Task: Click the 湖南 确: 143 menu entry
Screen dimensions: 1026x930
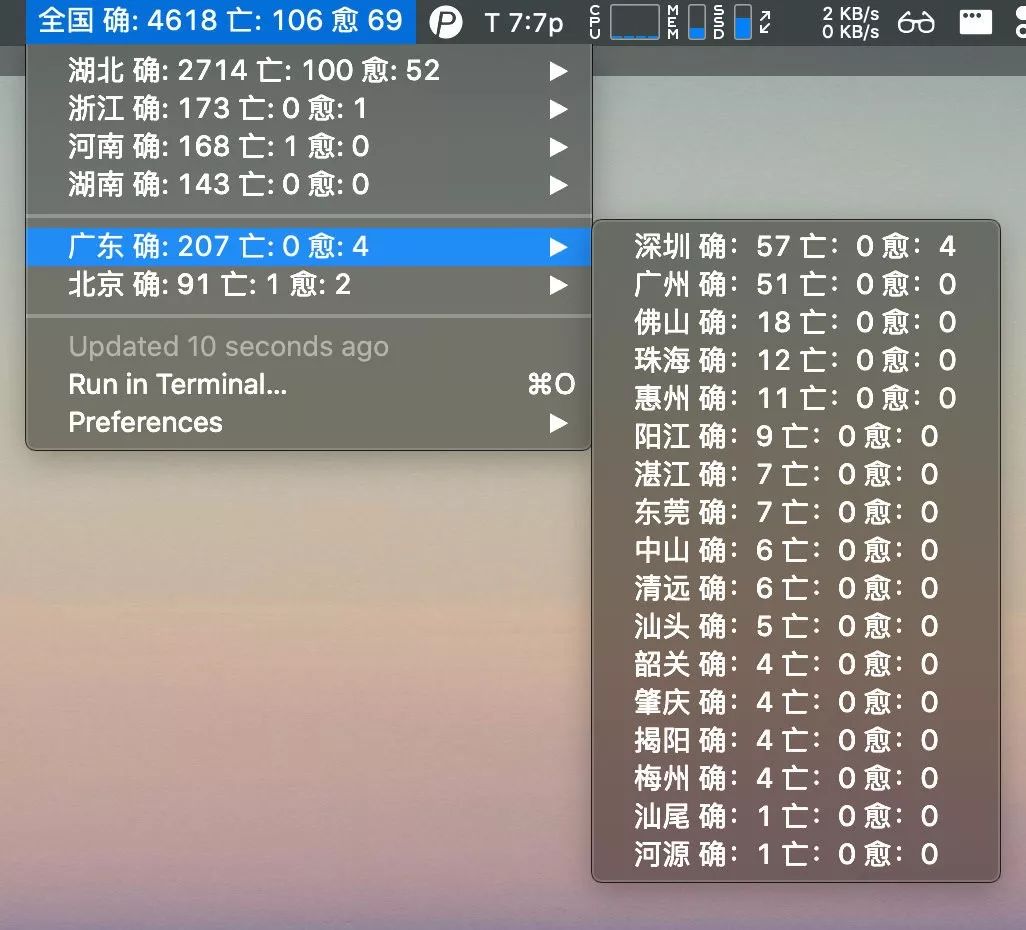Action: click(x=309, y=185)
